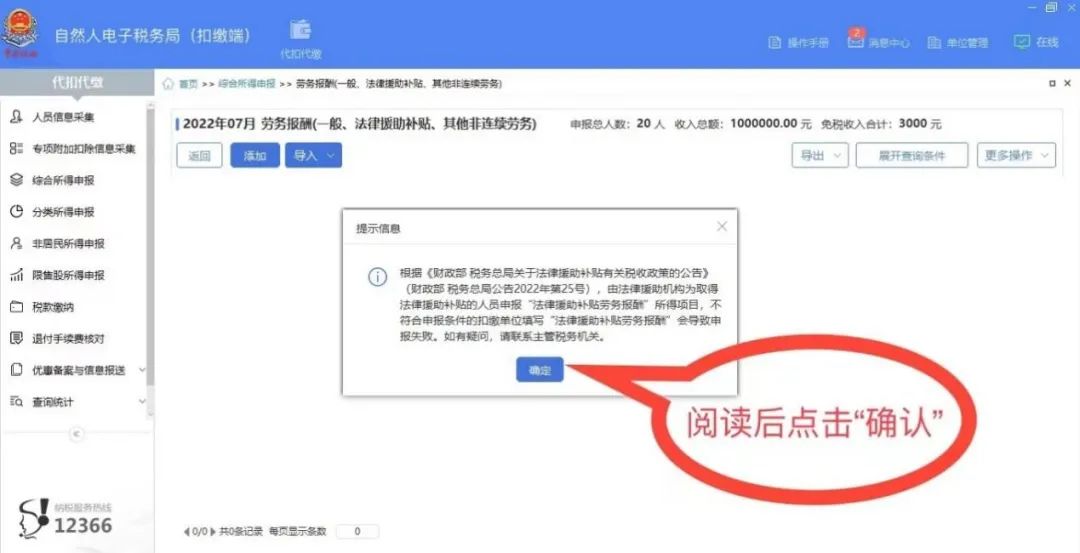Viewport: 1080px width, 553px height.
Task: Click the blue 添加 button
Action: 255,156
